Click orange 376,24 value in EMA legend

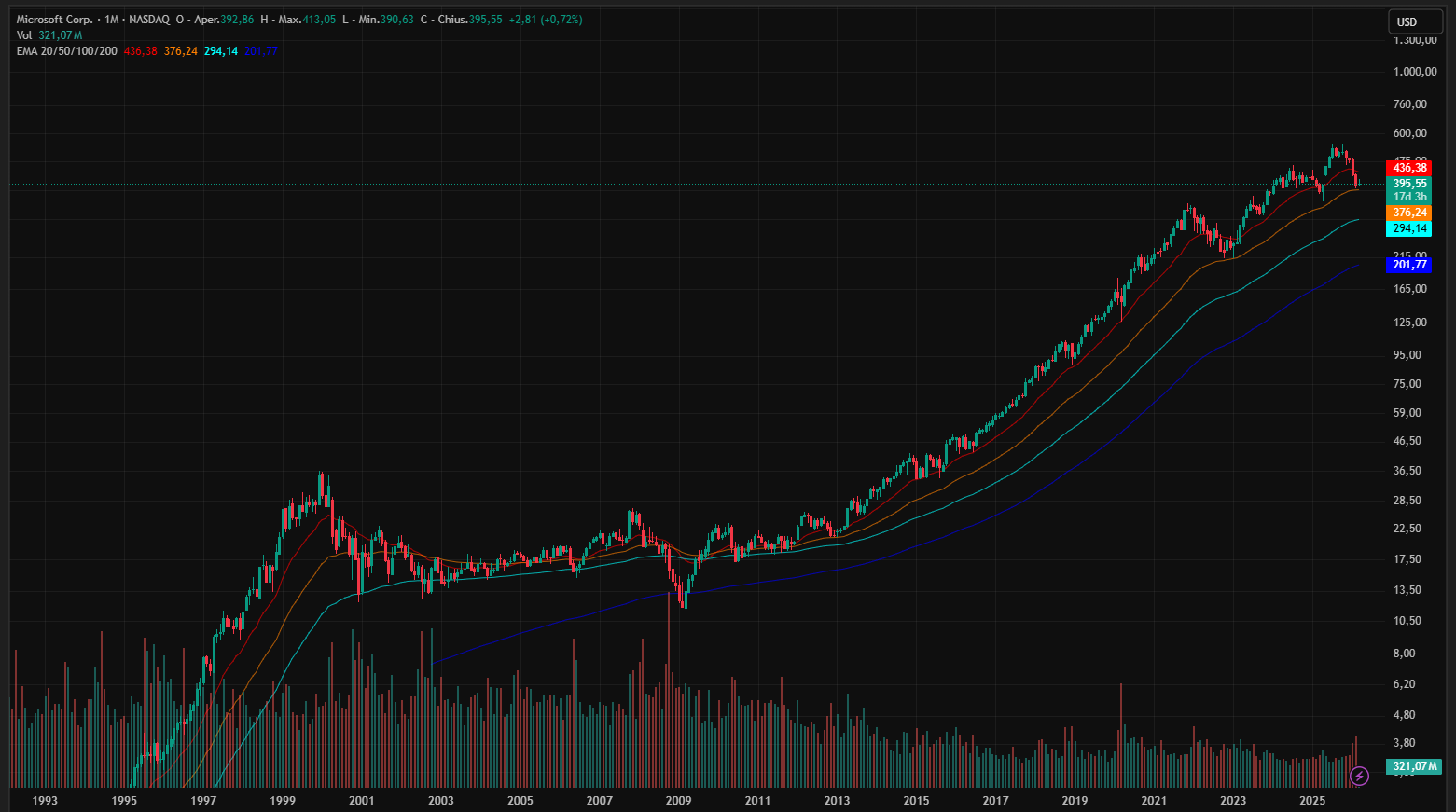181,51
